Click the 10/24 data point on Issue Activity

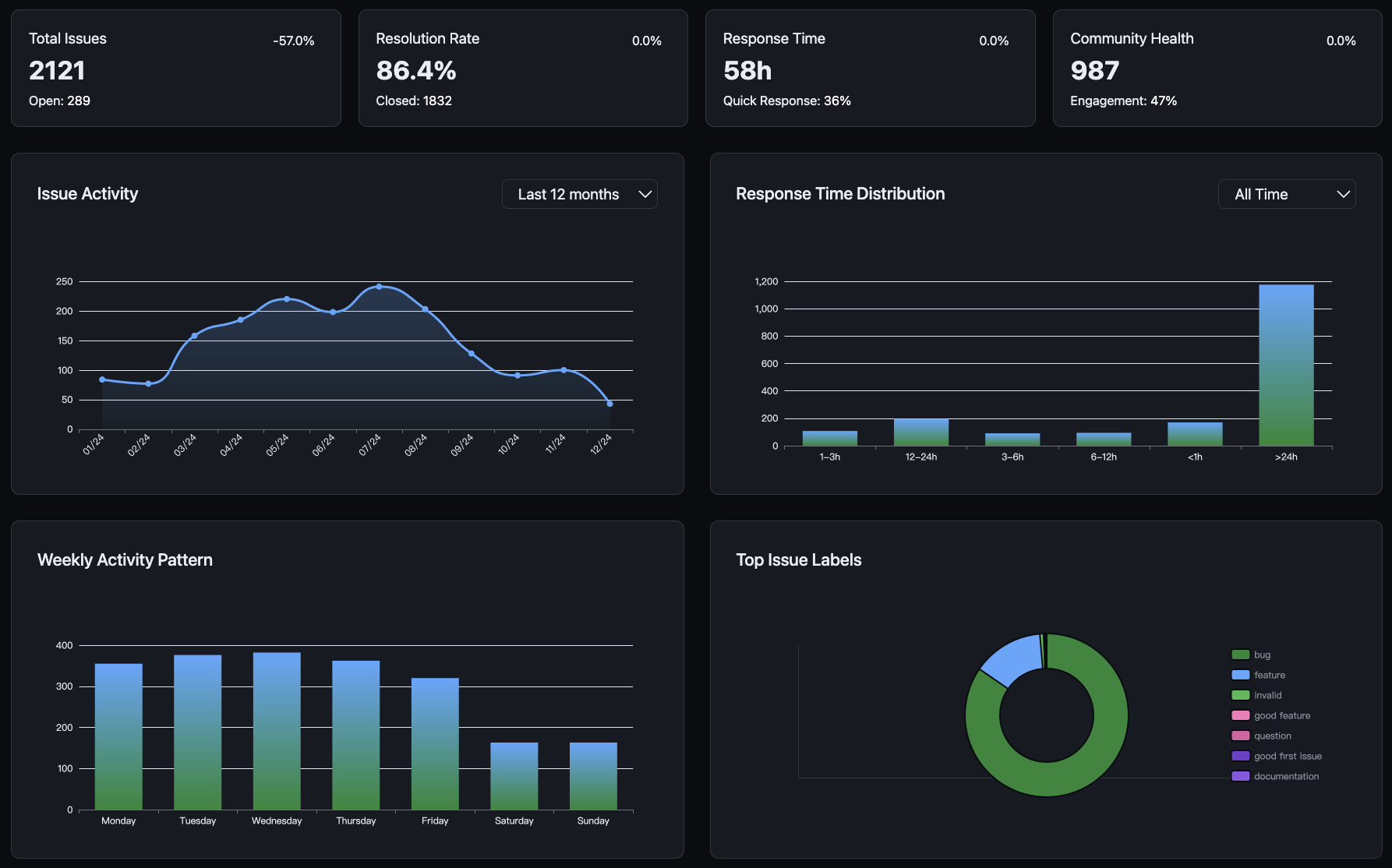click(518, 376)
